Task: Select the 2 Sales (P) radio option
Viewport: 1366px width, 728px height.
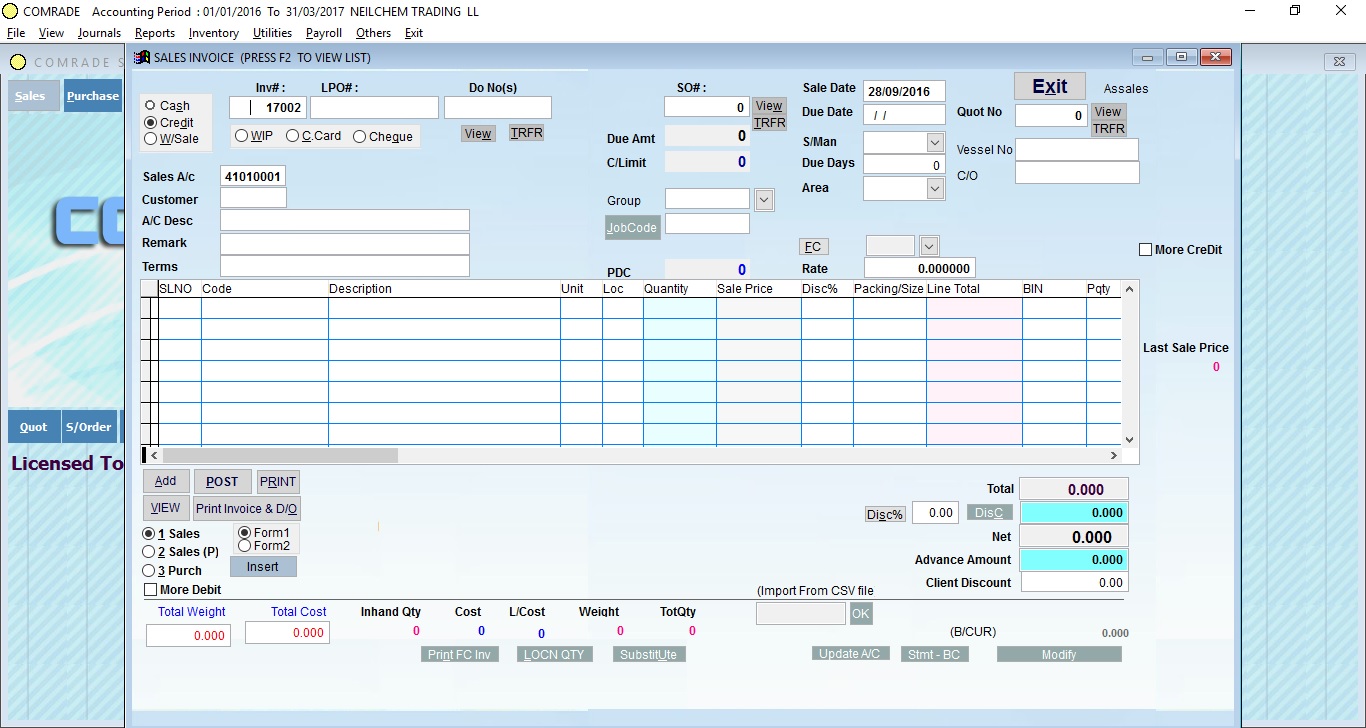Action: point(149,552)
